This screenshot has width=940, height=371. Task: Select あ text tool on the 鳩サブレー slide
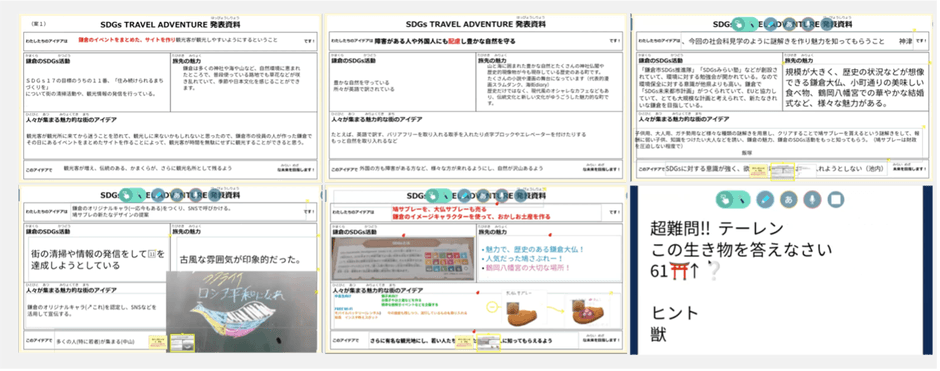tap(483, 196)
